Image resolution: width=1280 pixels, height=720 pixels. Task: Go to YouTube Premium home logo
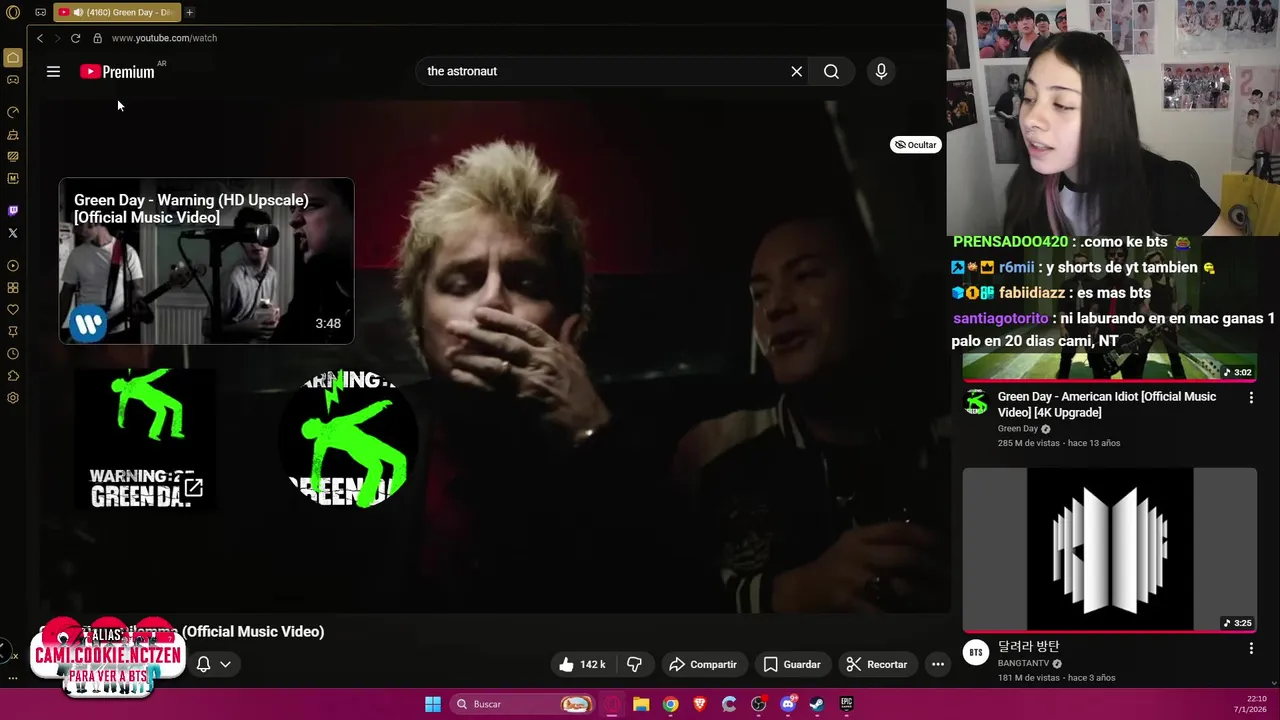click(117, 71)
